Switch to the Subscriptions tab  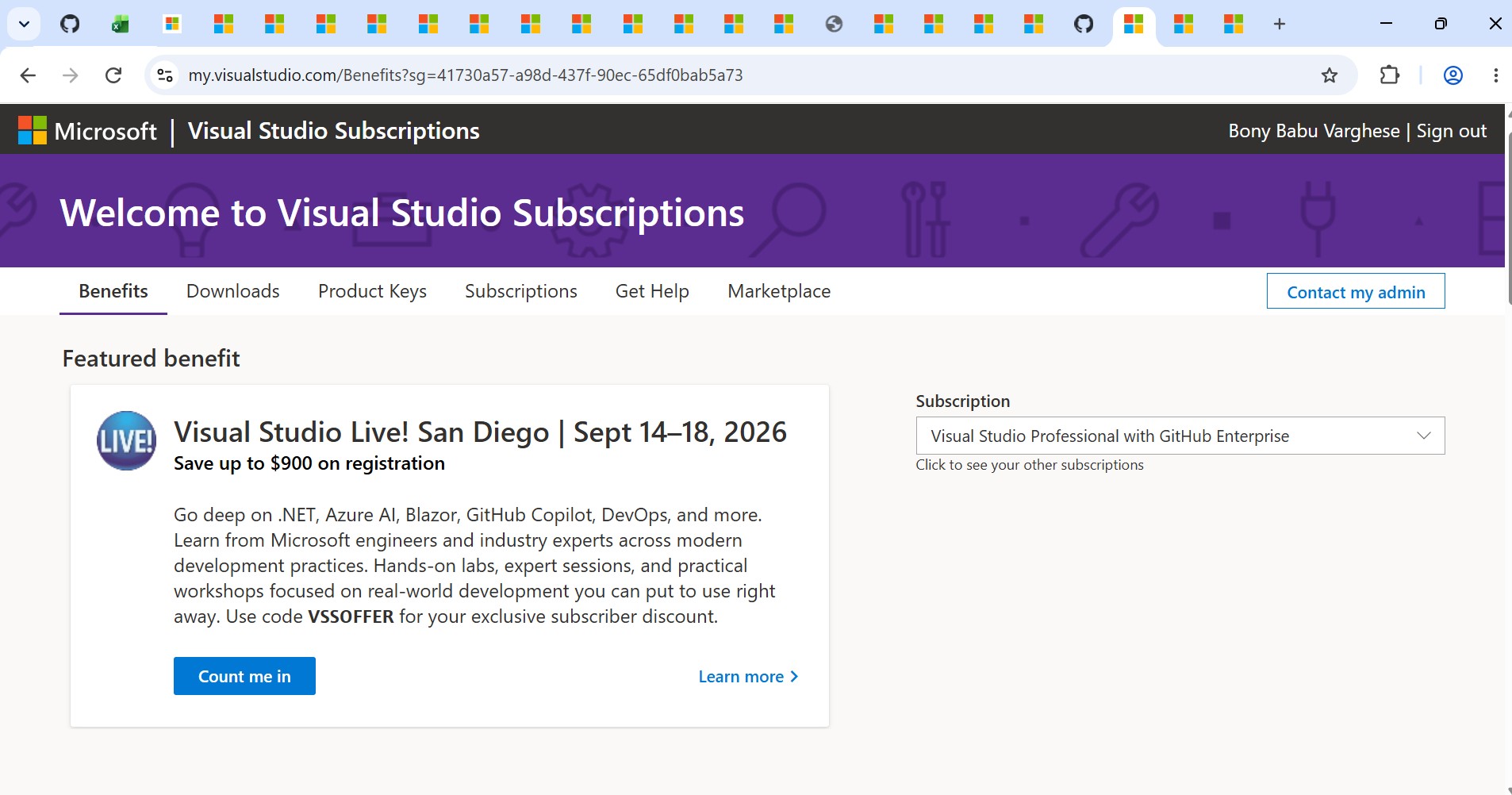tap(521, 291)
